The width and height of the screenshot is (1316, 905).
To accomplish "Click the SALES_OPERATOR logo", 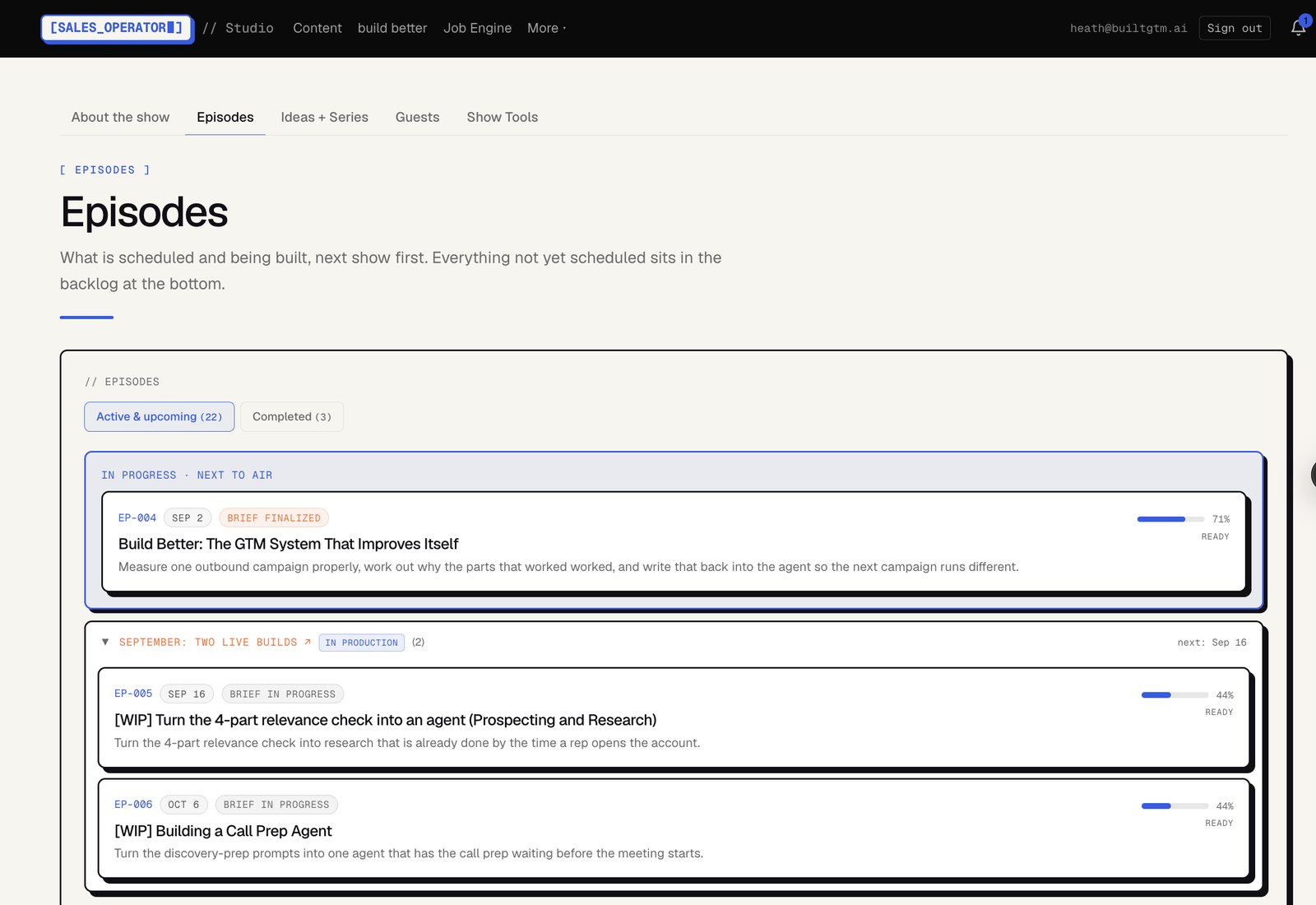I will pyautogui.click(x=117, y=28).
